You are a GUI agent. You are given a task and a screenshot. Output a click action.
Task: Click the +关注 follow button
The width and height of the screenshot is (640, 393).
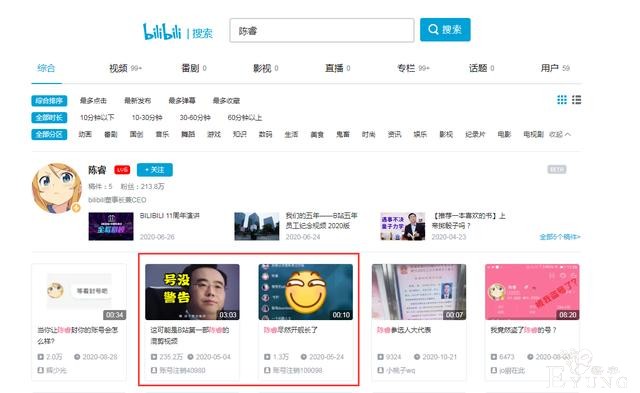(155, 170)
